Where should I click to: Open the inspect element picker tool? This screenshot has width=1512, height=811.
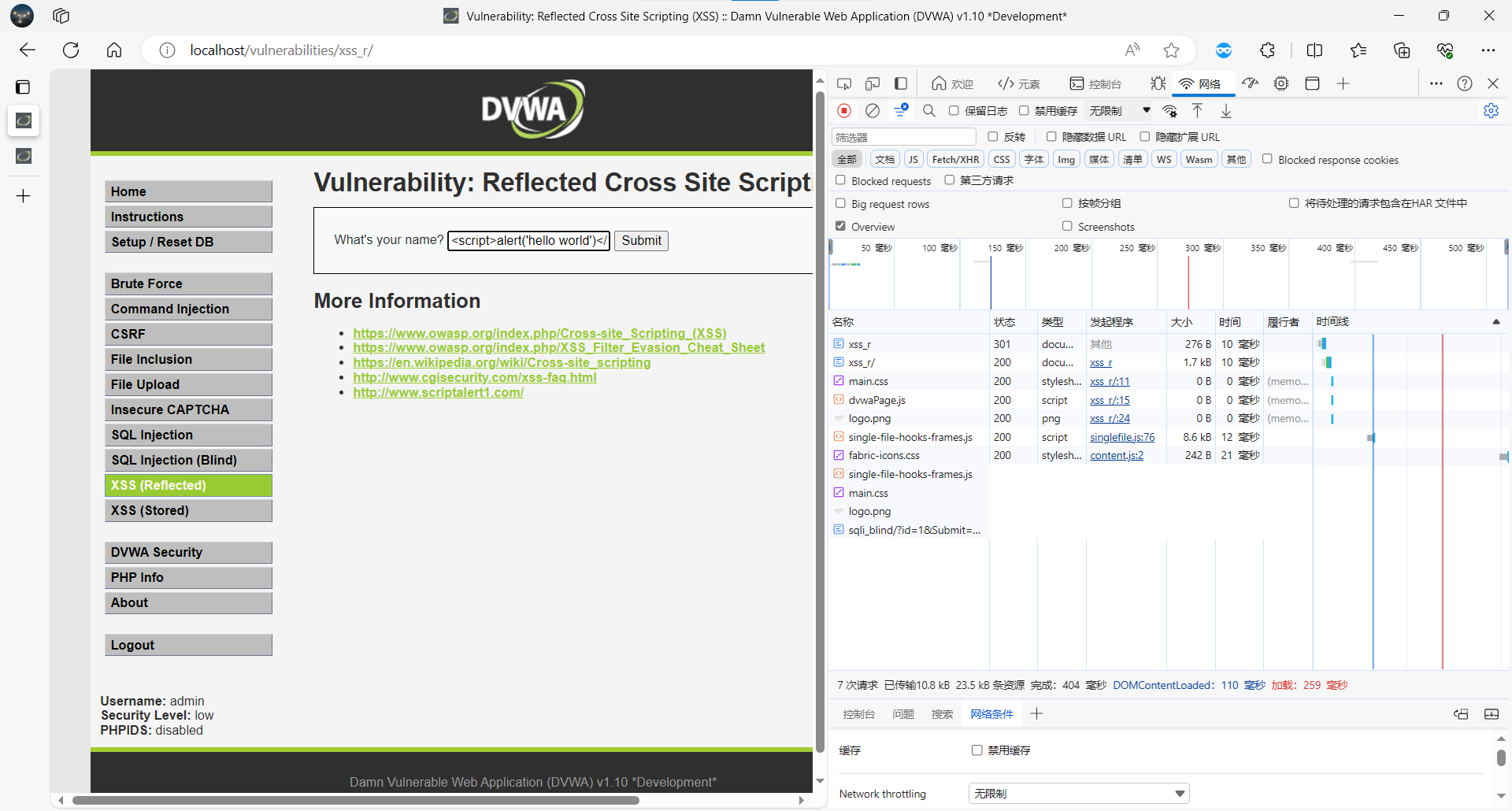[x=844, y=83]
